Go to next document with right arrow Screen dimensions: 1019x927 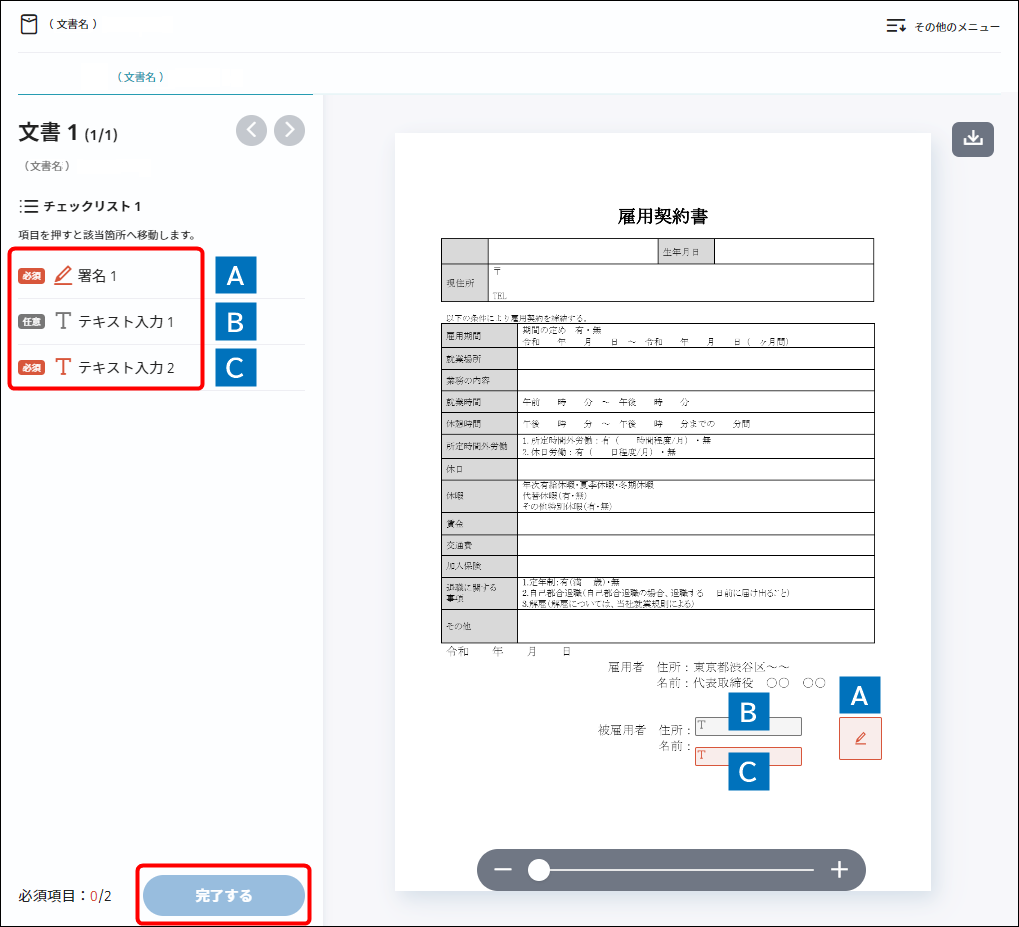[290, 130]
